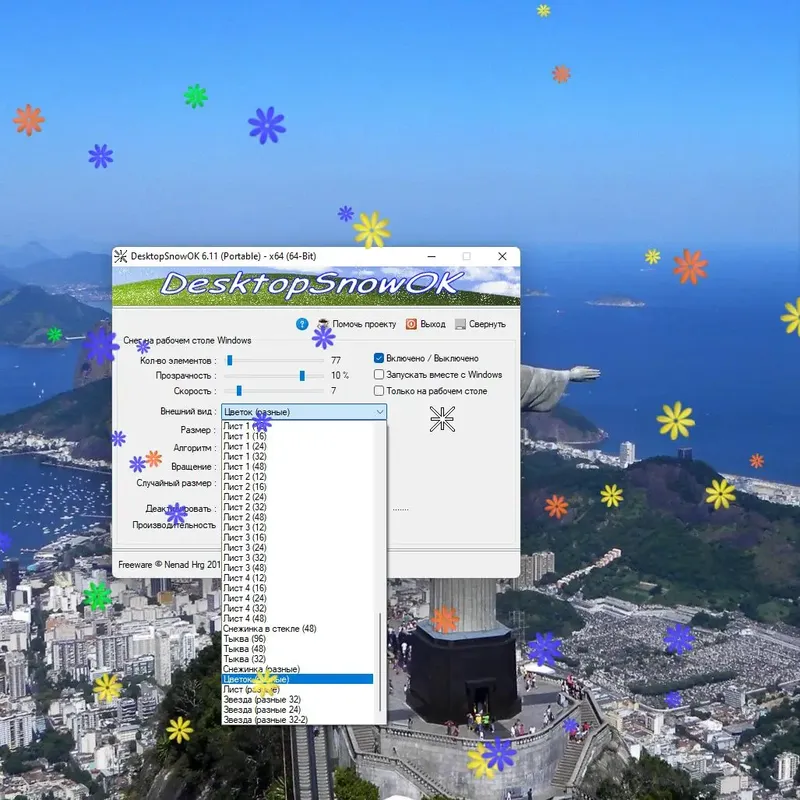The width and height of the screenshot is (800, 800).
Task: Open the blue help question-mark icon
Action: [302, 324]
